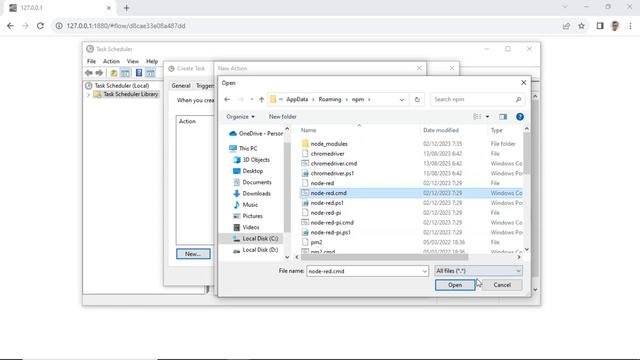Open File menu in Task Scheduler
Image resolution: width=640 pixels, height=360 pixels.
[91, 61]
